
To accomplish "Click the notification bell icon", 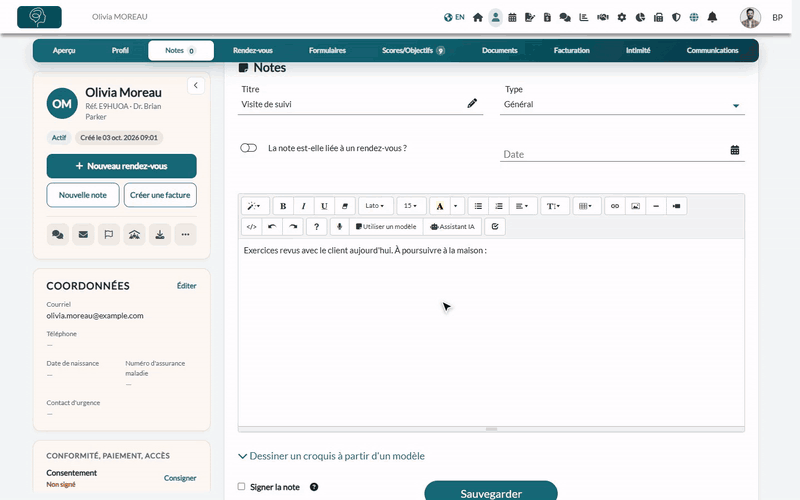I will 712,17.
